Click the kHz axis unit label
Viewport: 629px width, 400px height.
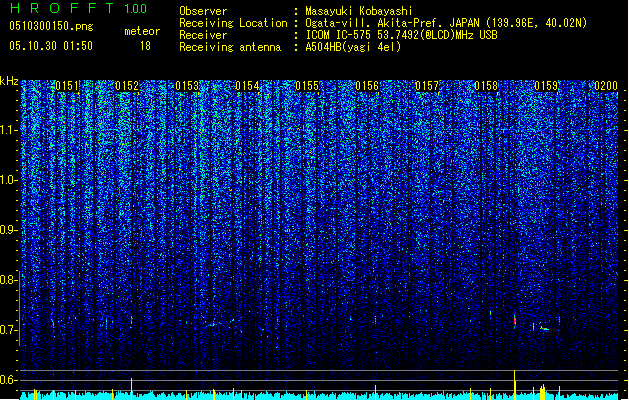click(x=9, y=81)
